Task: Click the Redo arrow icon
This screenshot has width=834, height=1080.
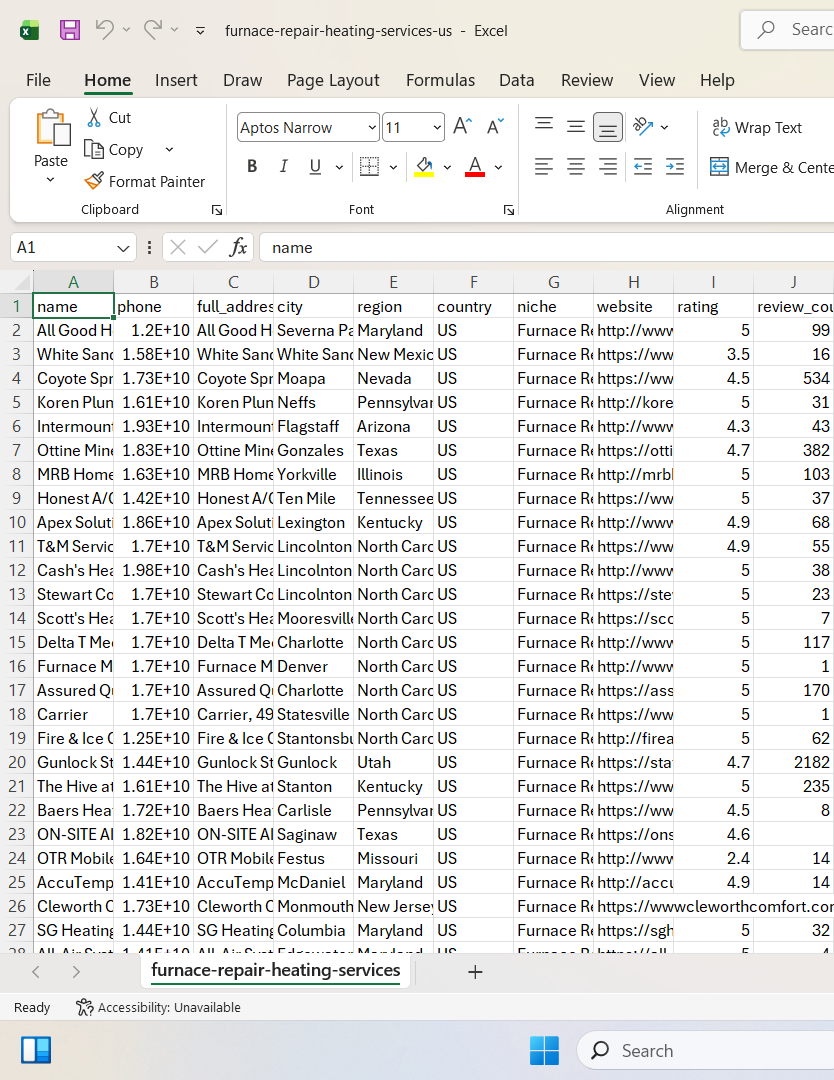Action: pyautogui.click(x=152, y=30)
